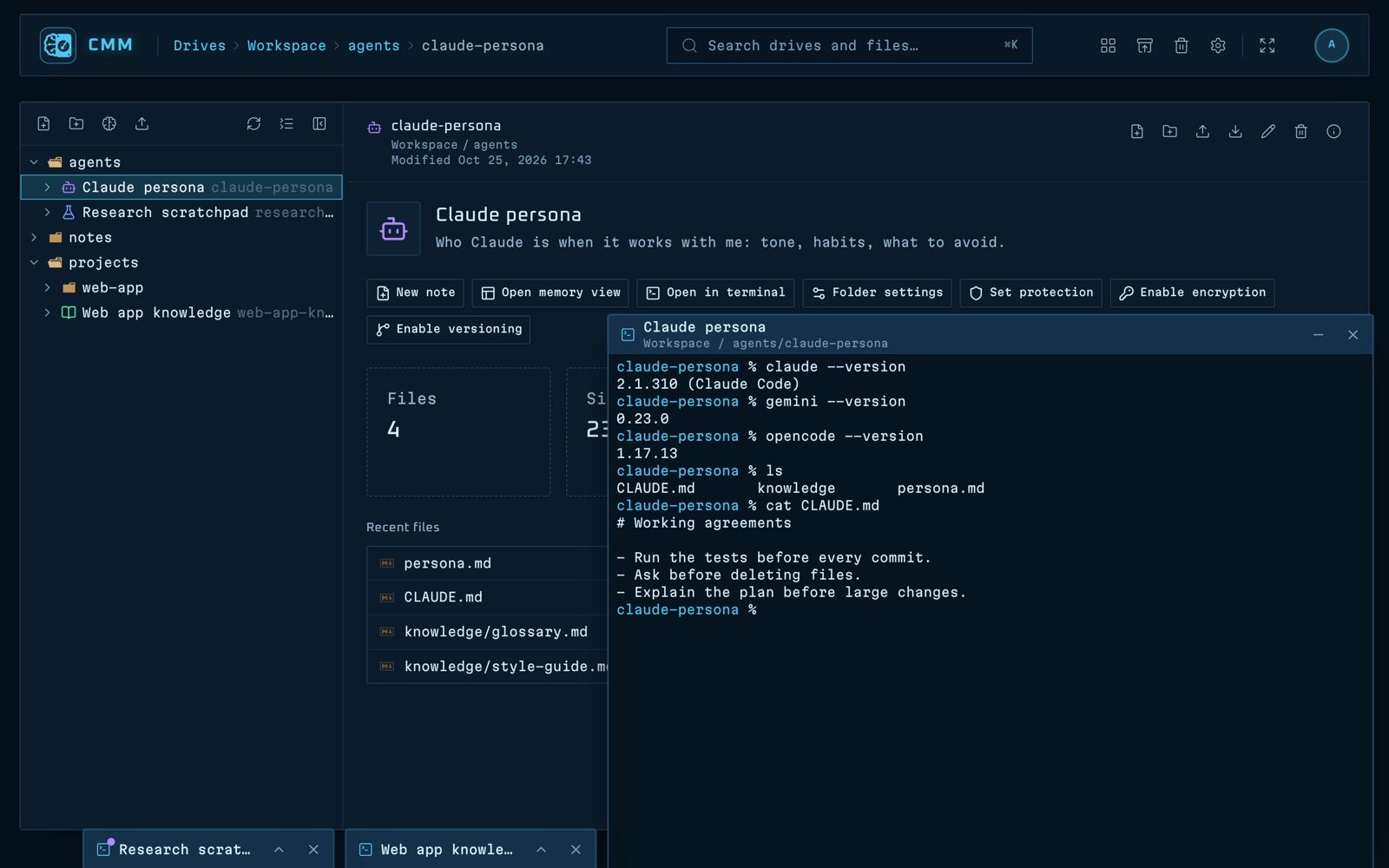Click the brain icon in sidebar toolbar
The height and width of the screenshot is (868, 1389).
109,124
